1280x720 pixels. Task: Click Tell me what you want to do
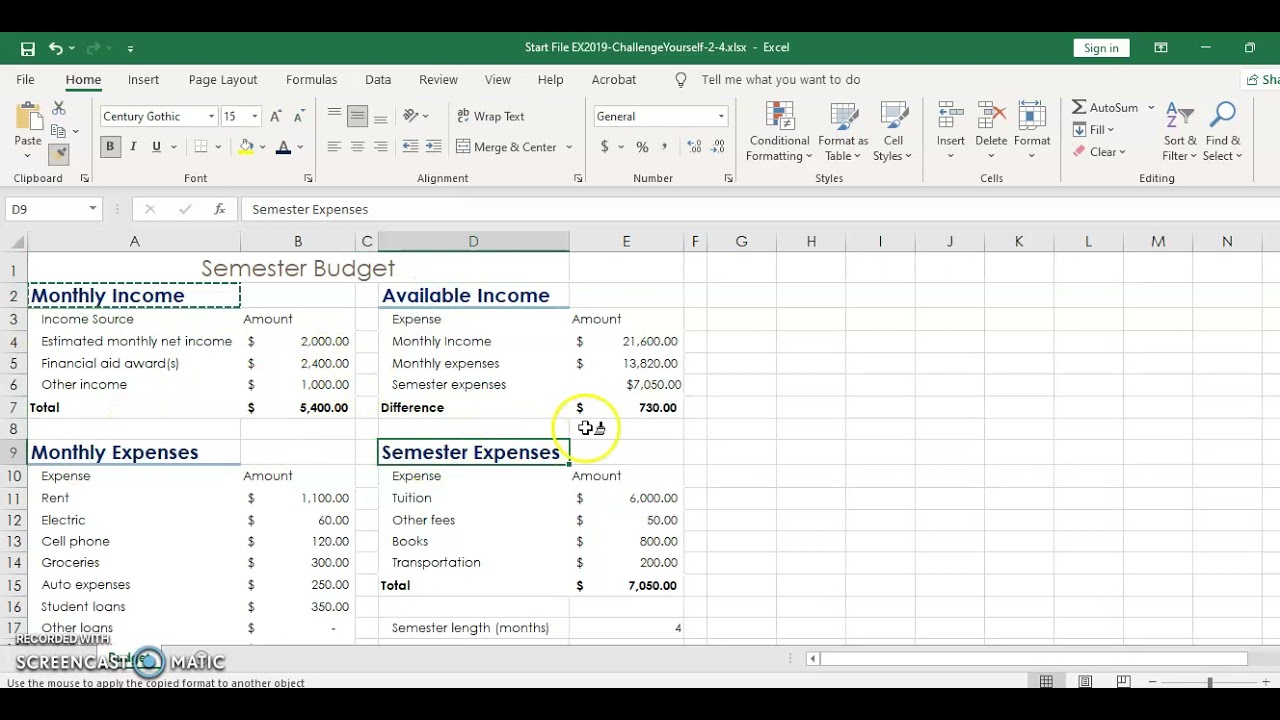pos(780,79)
